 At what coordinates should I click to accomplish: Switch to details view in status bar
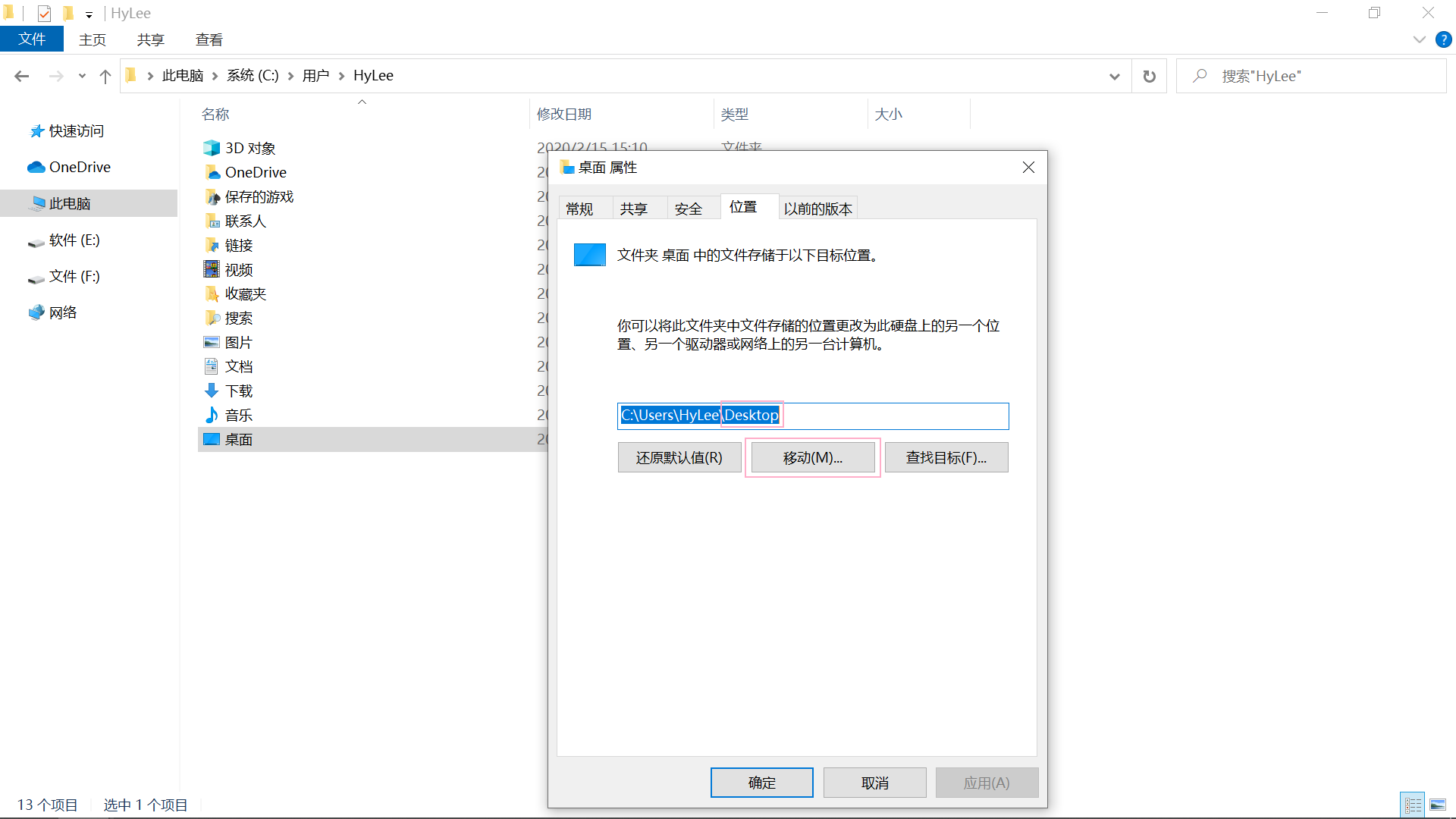point(1412,805)
